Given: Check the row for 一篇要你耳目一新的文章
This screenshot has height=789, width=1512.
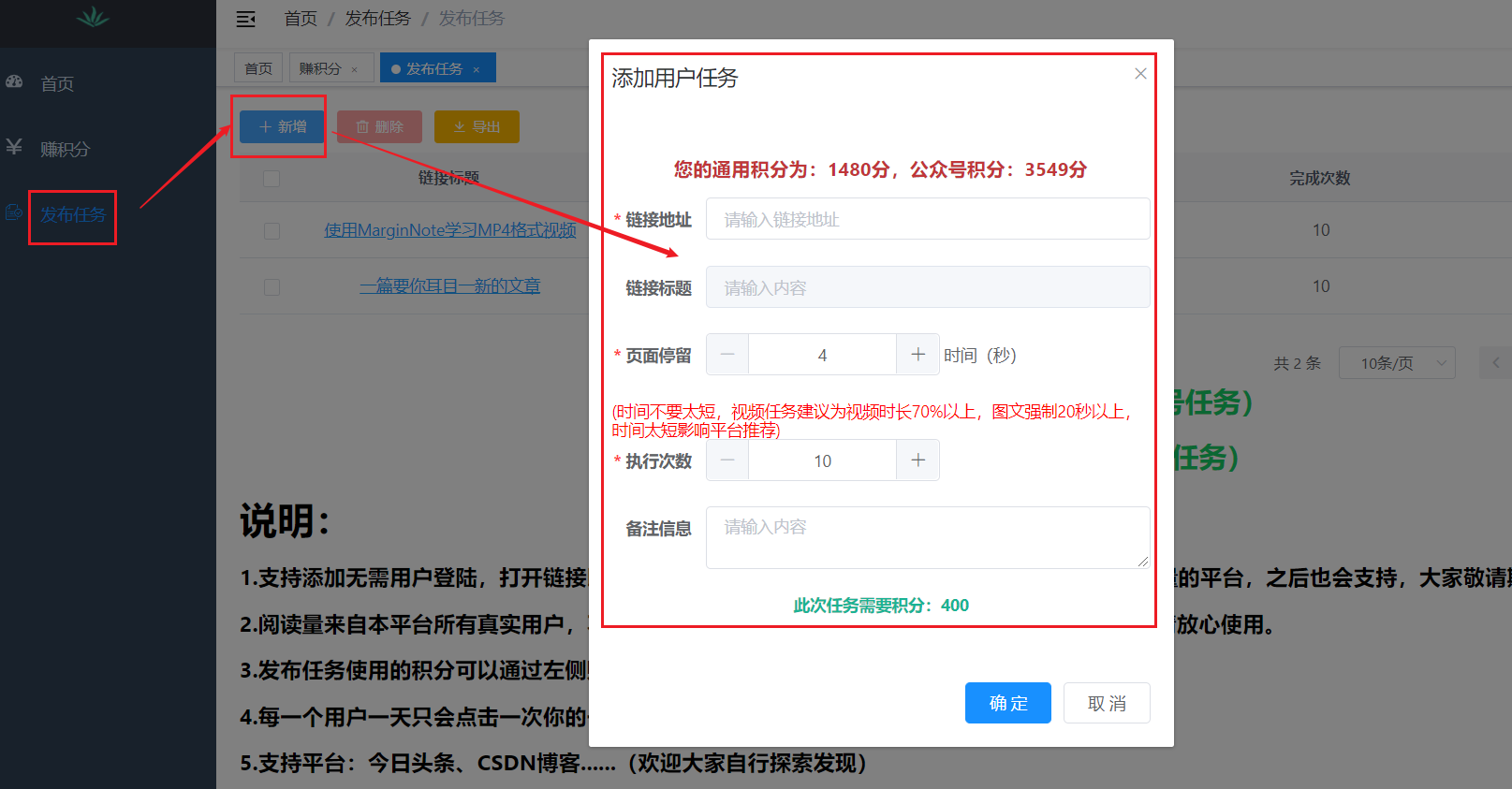Looking at the screenshot, I should (272, 286).
